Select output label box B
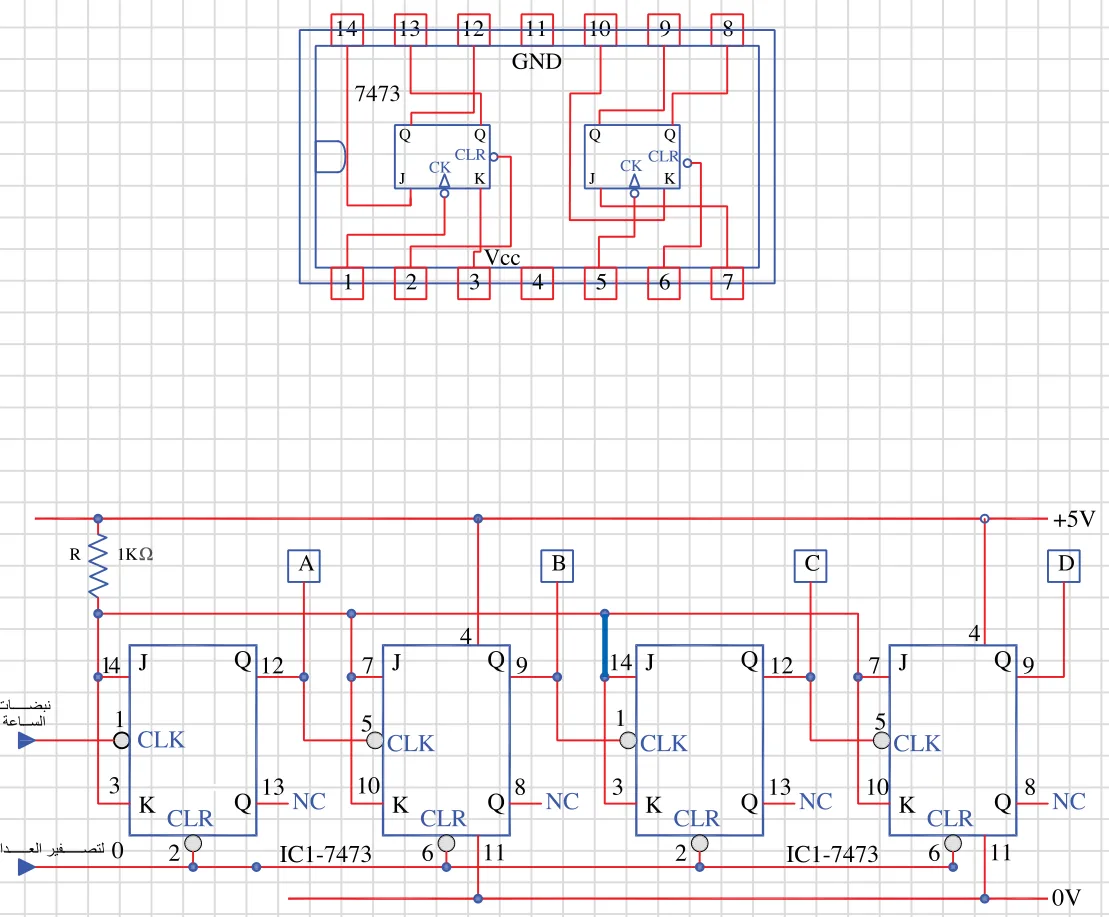This screenshot has width=1109, height=917. pos(557,566)
